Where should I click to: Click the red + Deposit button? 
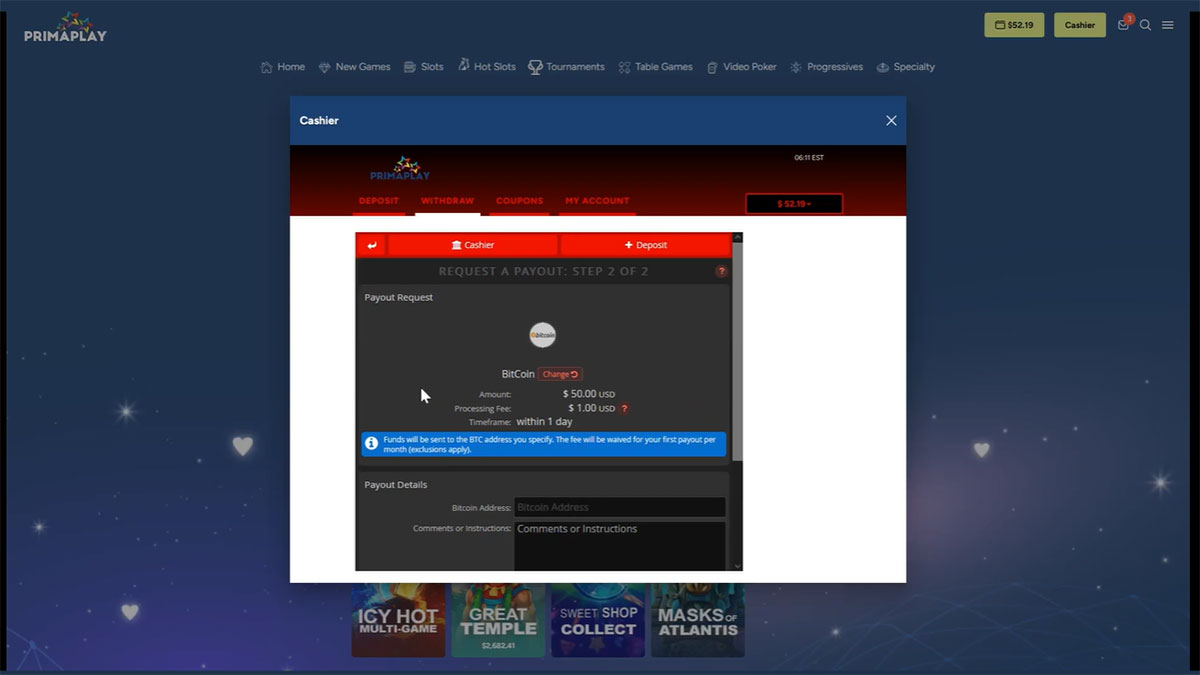645,245
